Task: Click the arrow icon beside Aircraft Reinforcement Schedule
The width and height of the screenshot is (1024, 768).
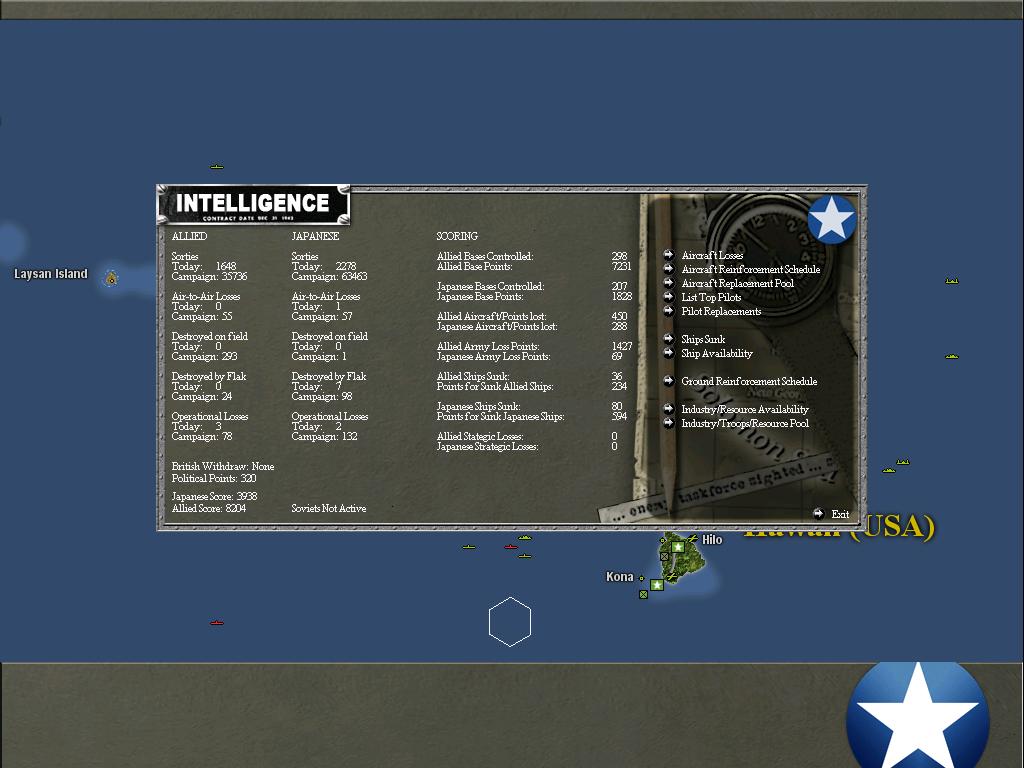Action: (x=668, y=269)
